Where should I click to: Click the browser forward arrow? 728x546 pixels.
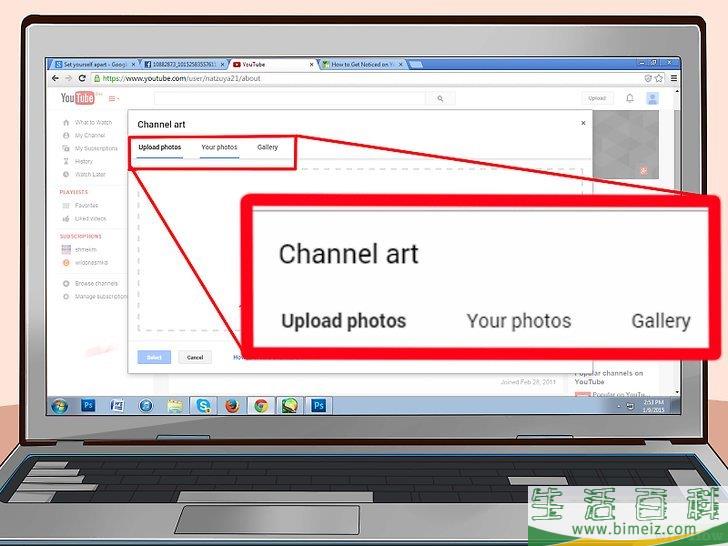click(69, 78)
